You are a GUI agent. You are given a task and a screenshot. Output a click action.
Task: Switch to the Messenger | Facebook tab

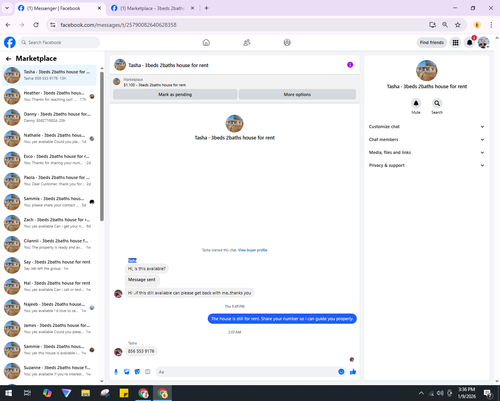coord(60,8)
